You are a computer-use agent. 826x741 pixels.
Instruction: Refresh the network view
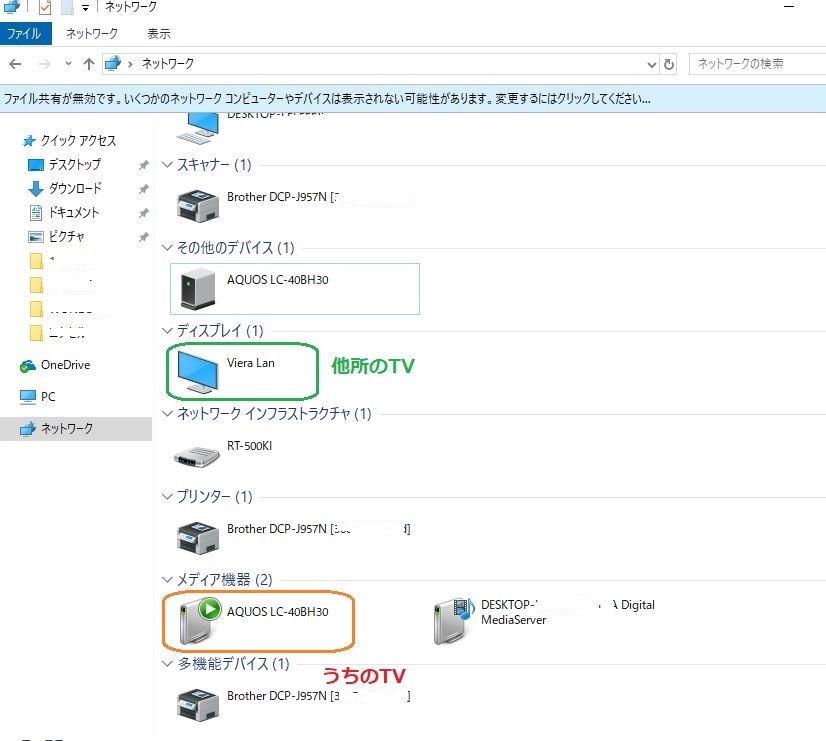click(668, 64)
